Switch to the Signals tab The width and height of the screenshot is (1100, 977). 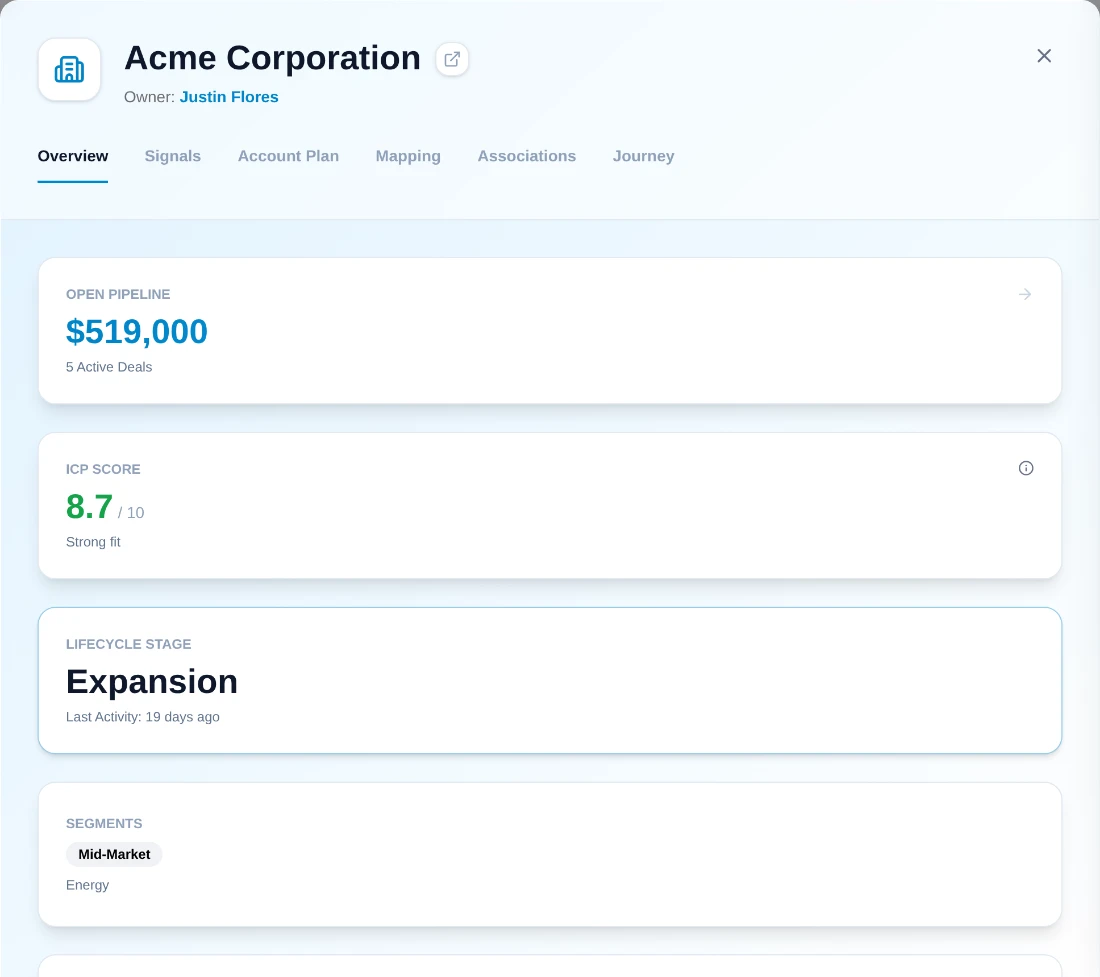pos(173,156)
